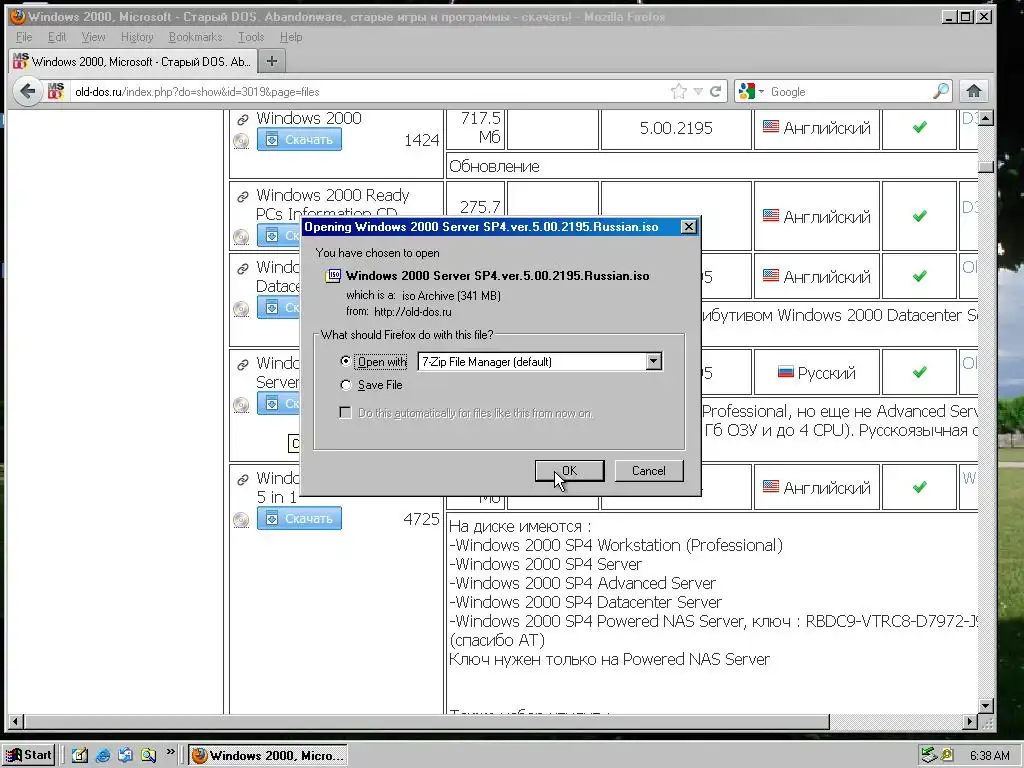Screen dimensions: 1024x768
Task: Open the Edit menu
Action: click(x=57, y=37)
